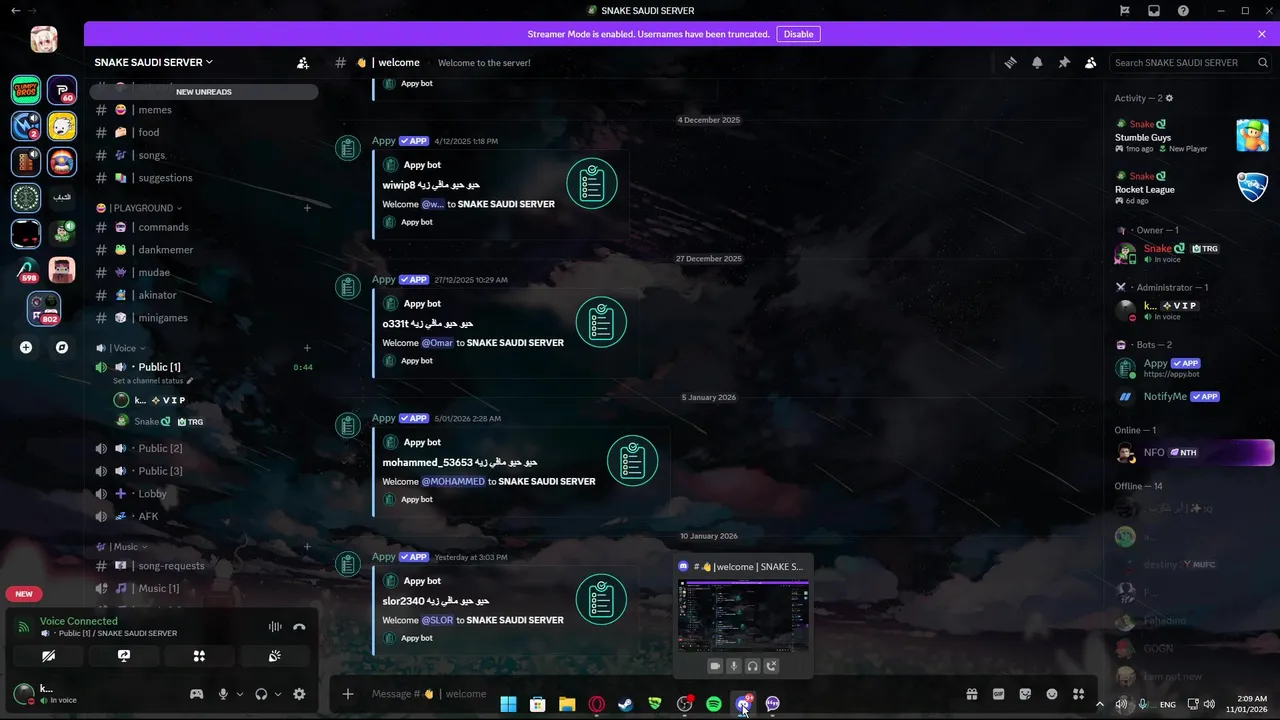Add a Server plus button
Screen dimensions: 1280x720
26,348
